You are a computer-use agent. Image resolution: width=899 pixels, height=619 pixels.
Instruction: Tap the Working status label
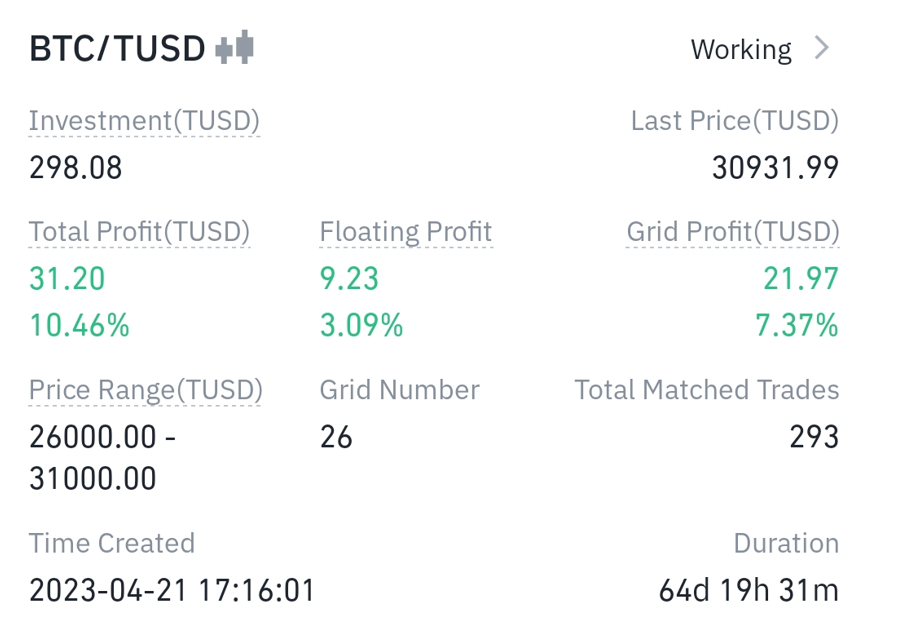[x=741, y=50]
